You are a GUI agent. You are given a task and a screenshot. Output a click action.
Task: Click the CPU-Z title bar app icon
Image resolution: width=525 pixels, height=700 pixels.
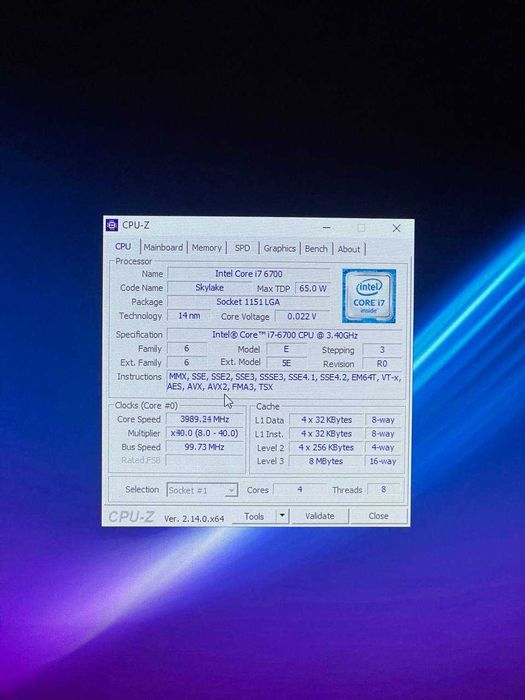point(112,225)
